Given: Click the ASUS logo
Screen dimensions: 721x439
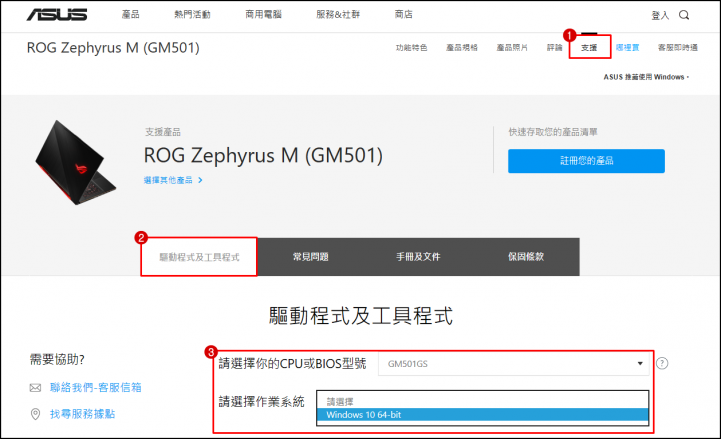Looking at the screenshot, I should [57, 15].
